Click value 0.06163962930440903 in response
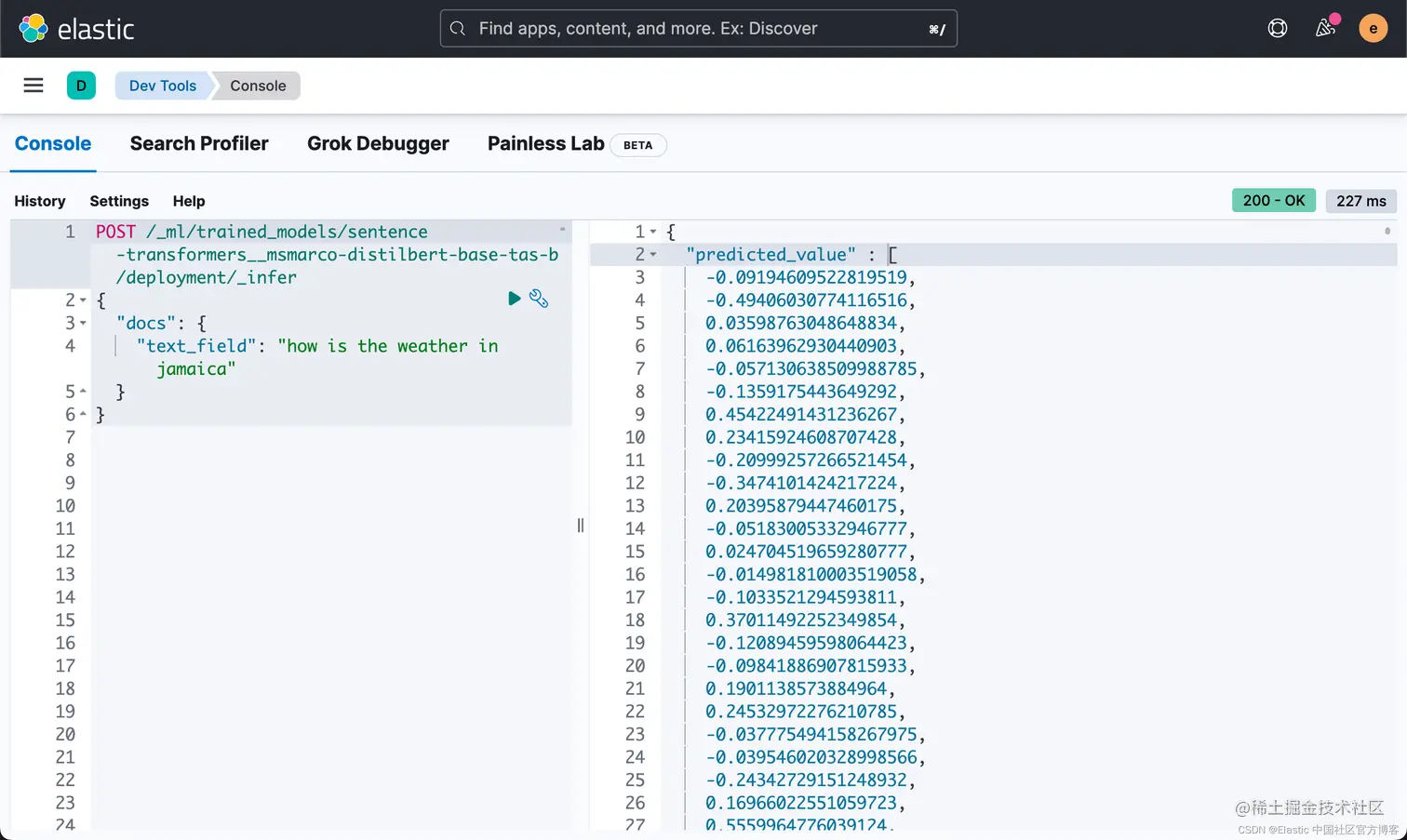 click(801, 346)
